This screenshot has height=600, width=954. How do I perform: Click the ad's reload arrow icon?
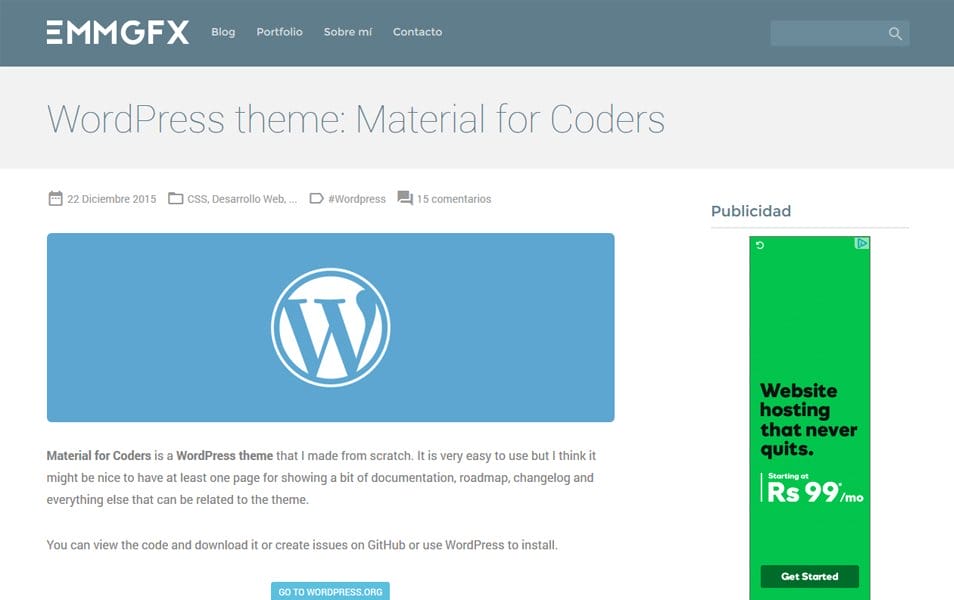[x=760, y=245]
